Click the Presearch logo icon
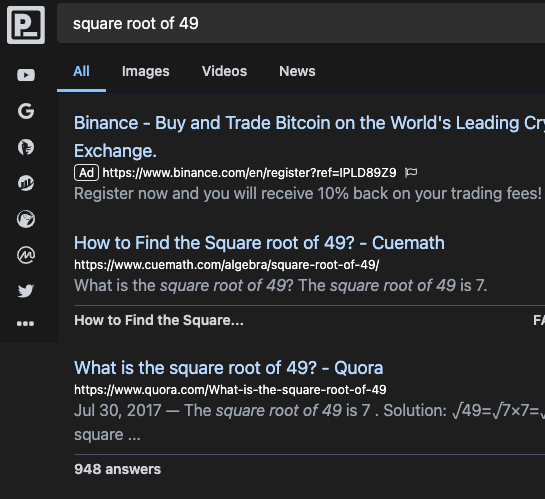The width and height of the screenshot is (545, 499). click(x=26, y=25)
